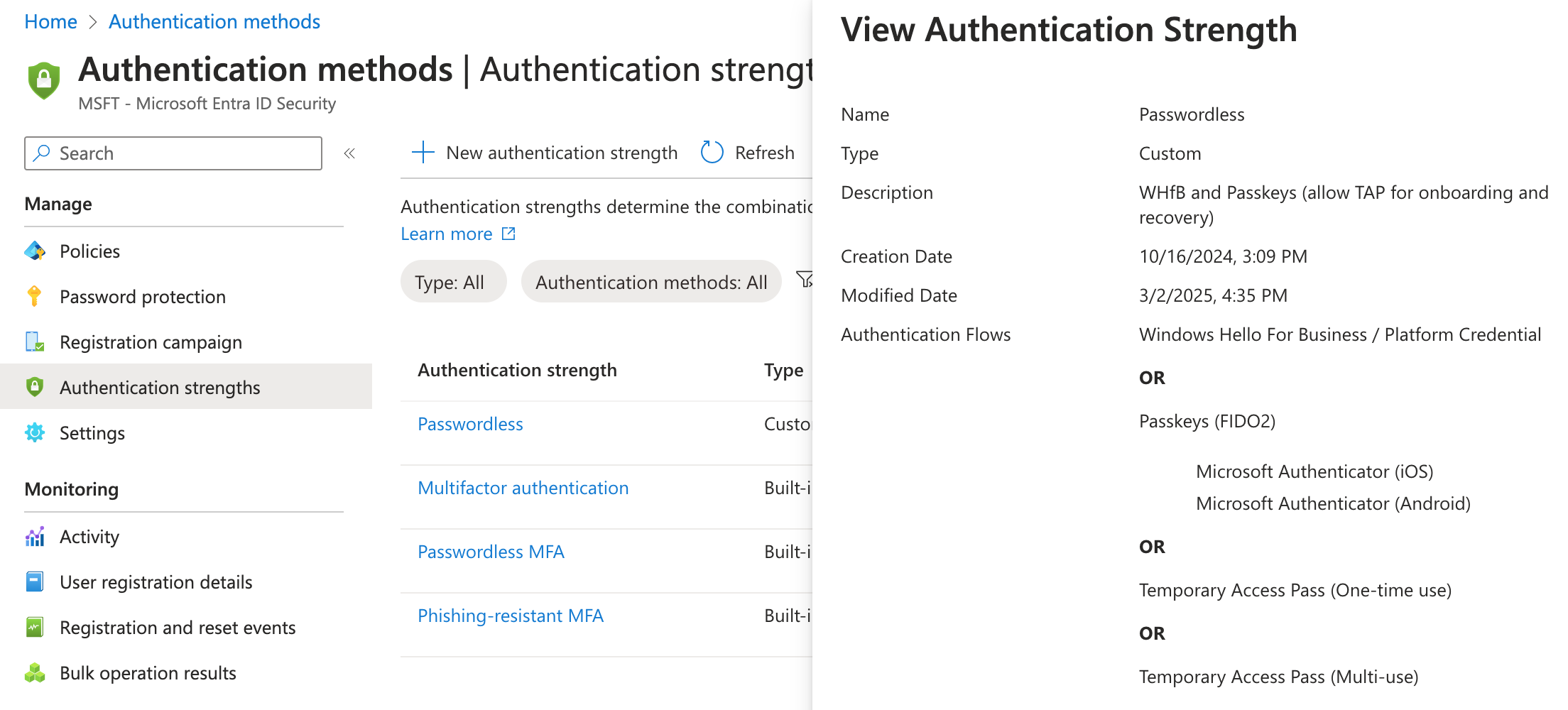Open the Type: All filter
The width and height of the screenshot is (1568, 710).
pos(454,282)
